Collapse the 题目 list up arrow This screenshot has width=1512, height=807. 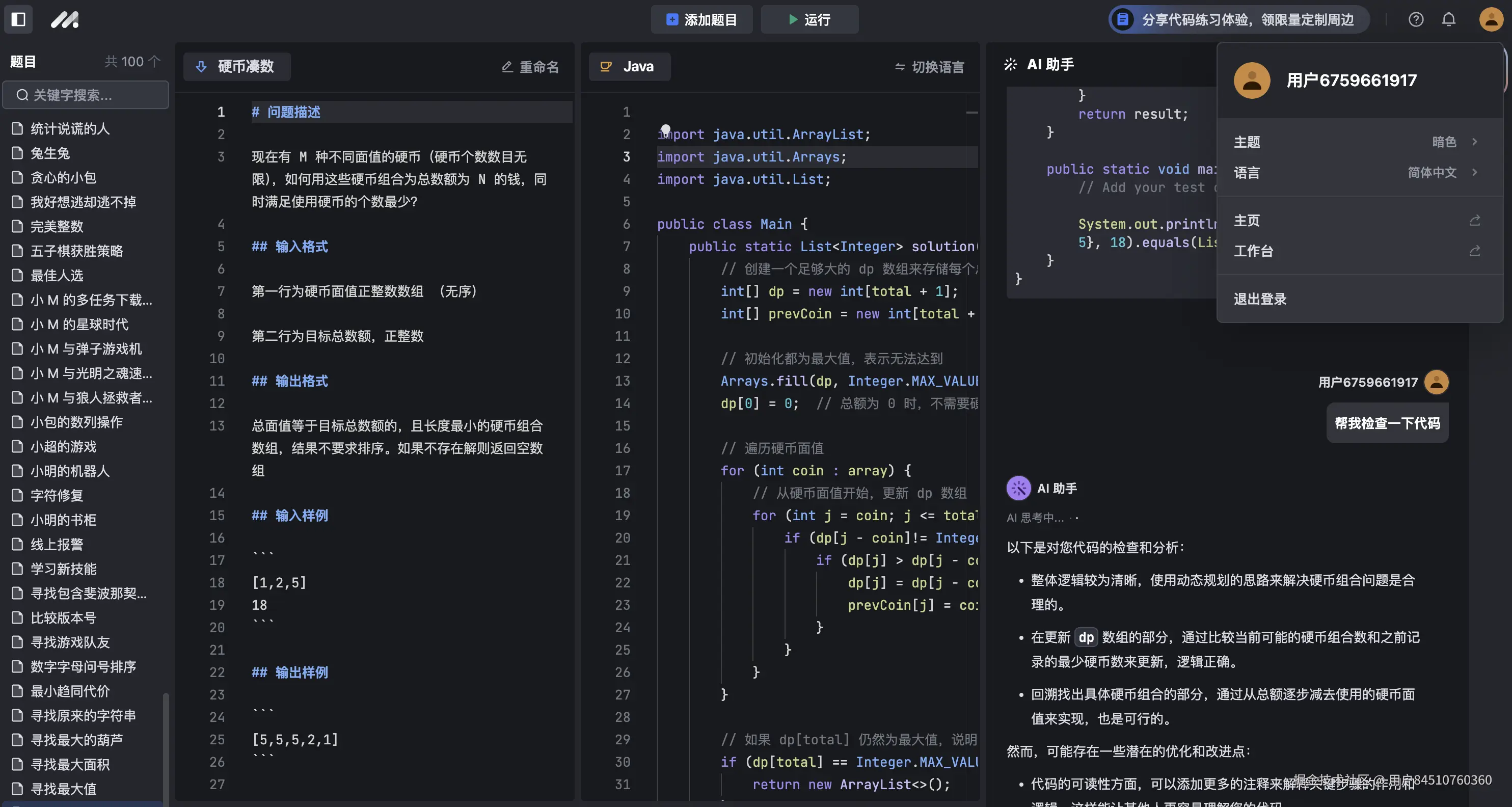pyautogui.click(x=154, y=62)
